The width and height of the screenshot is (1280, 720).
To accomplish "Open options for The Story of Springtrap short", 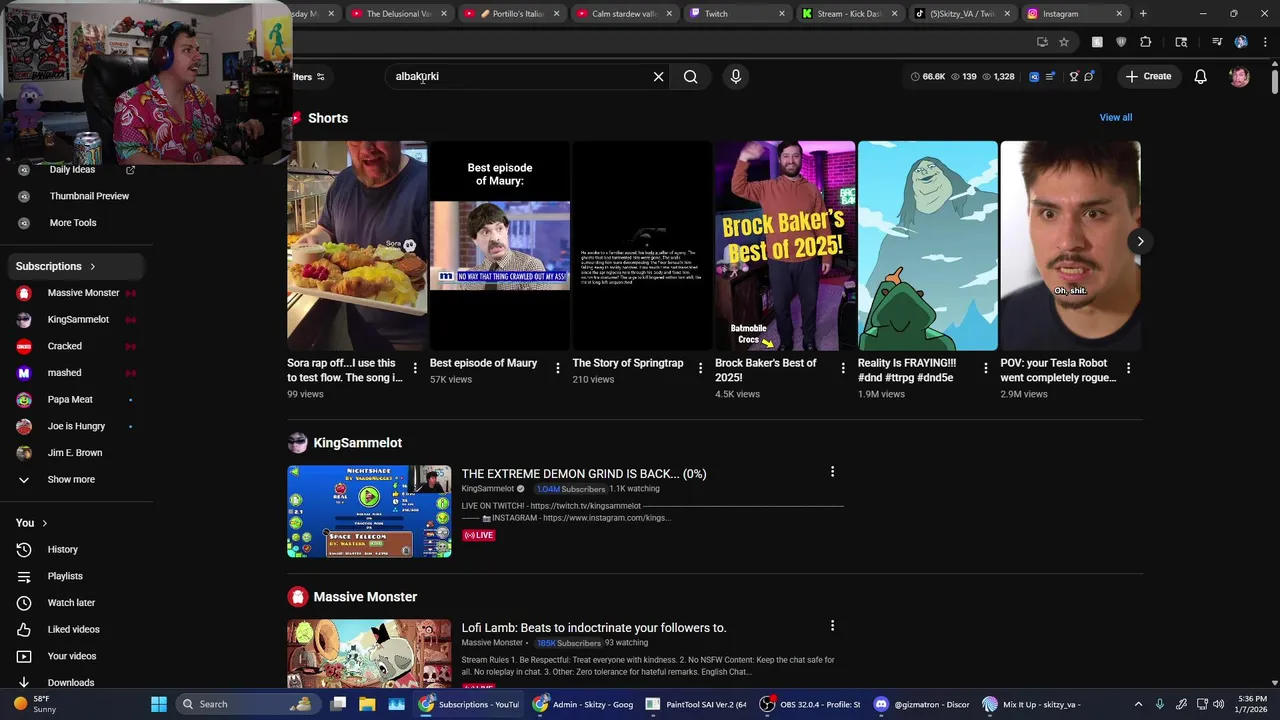I will pyautogui.click(x=700, y=368).
